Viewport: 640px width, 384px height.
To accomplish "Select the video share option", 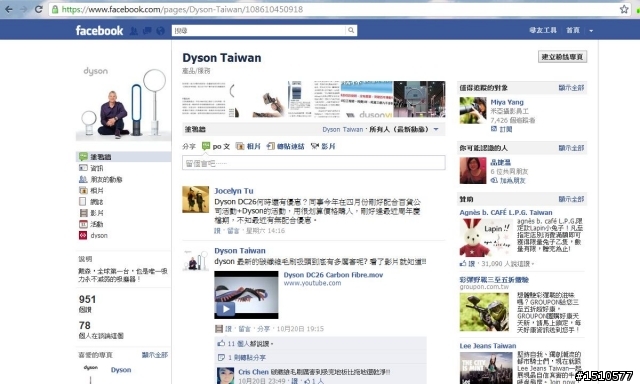I will [323, 146].
